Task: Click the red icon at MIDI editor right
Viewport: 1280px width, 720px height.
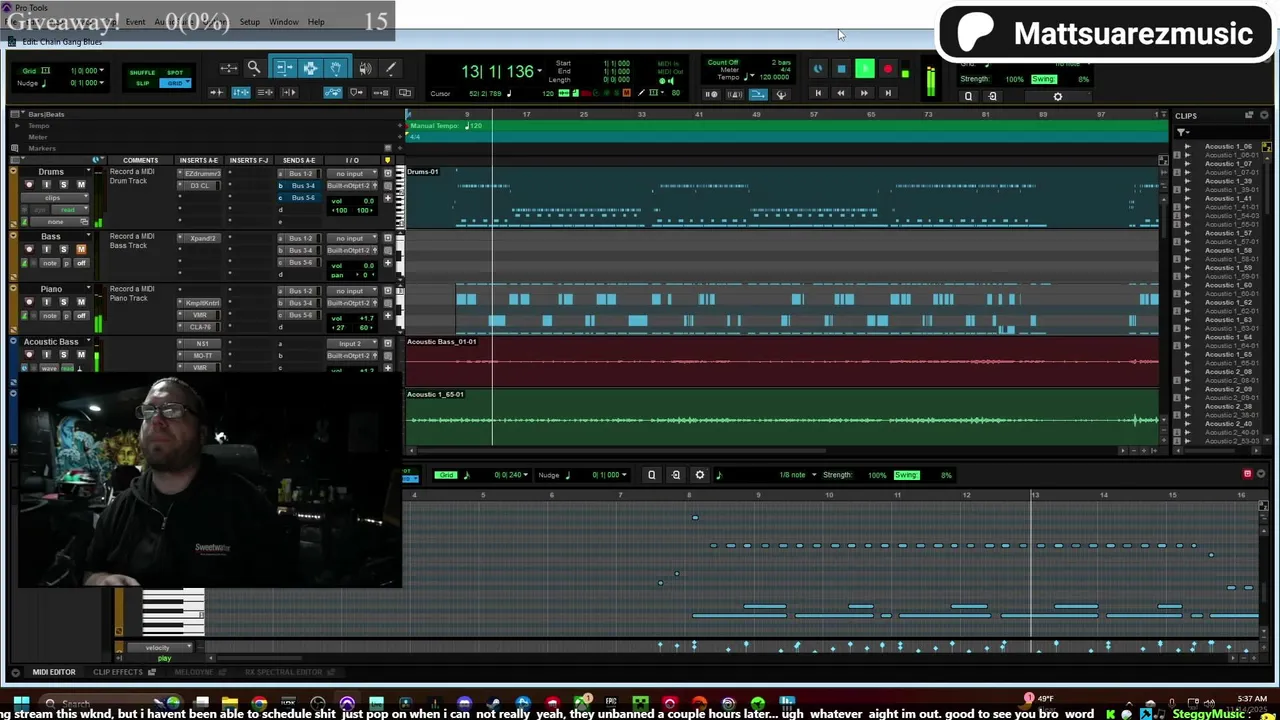Action: pos(1247,474)
